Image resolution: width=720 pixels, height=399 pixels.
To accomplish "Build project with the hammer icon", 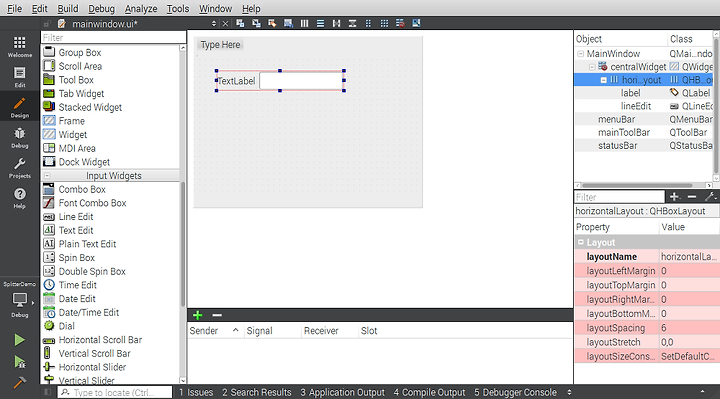I will coord(19,382).
